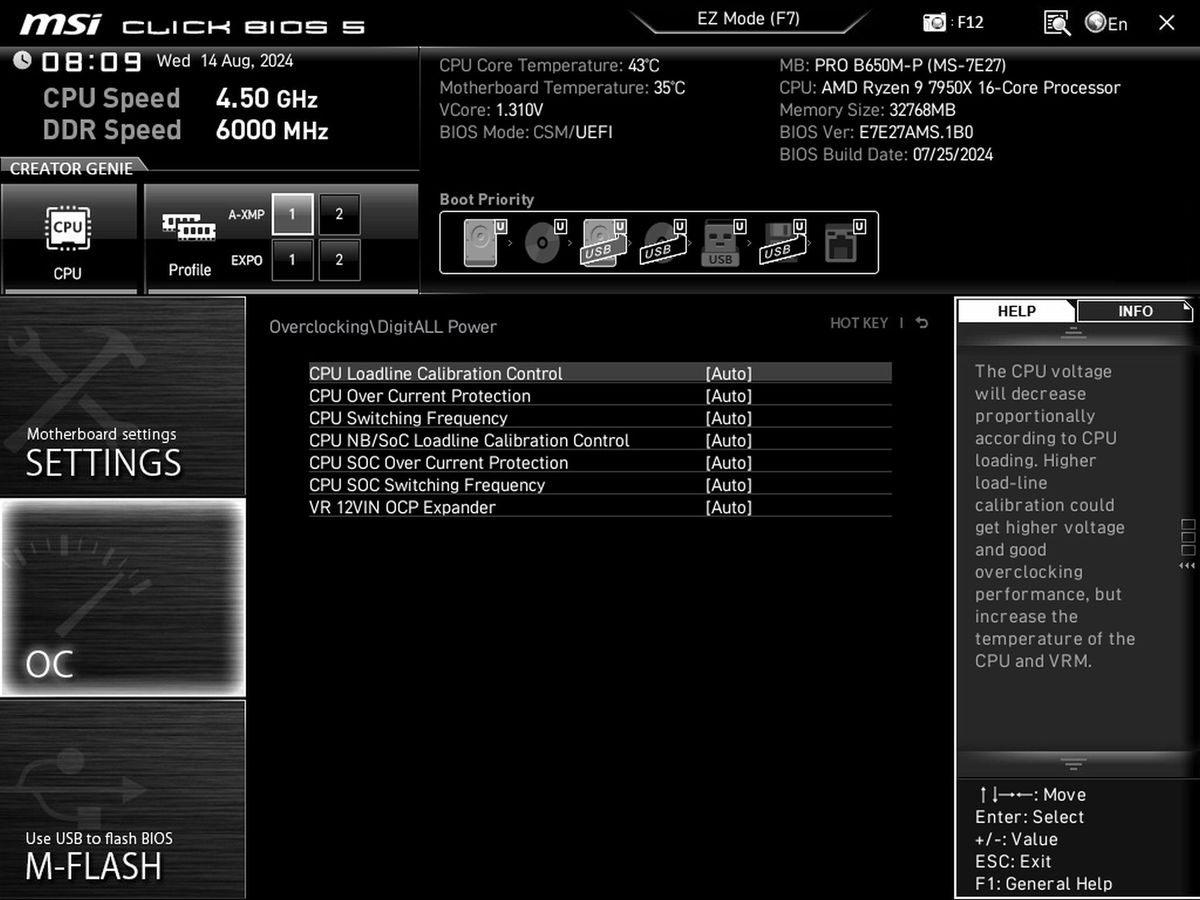Open CPU SOC Over Current Protection [Auto] value
This screenshot has width=1200, height=900.
(728, 463)
